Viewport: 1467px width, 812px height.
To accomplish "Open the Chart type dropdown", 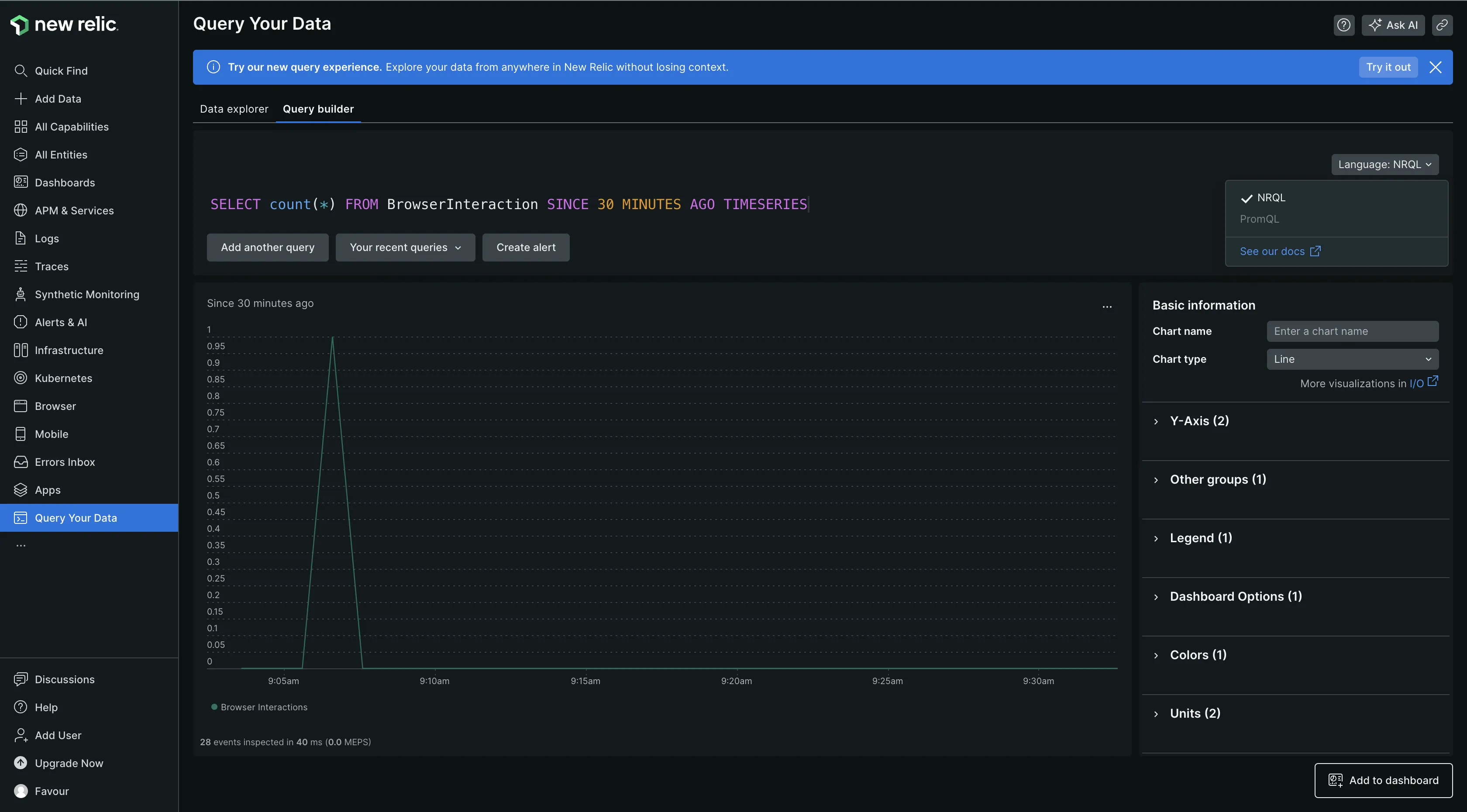I will click(1353, 359).
